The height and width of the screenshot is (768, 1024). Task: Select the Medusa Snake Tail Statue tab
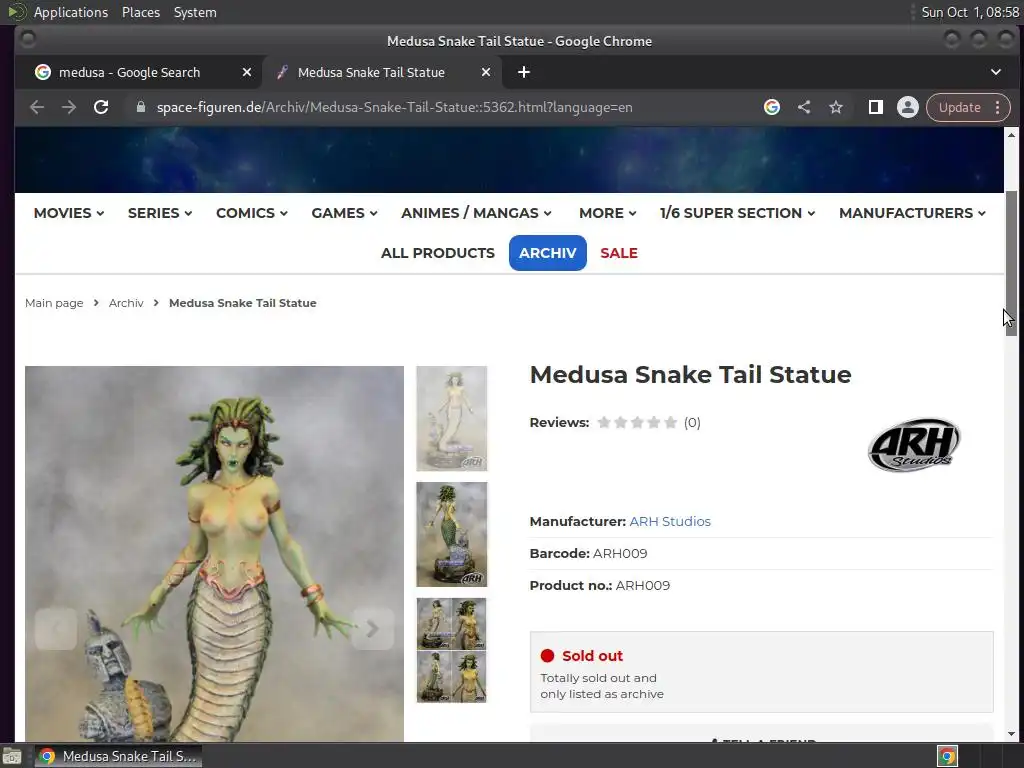click(x=371, y=72)
